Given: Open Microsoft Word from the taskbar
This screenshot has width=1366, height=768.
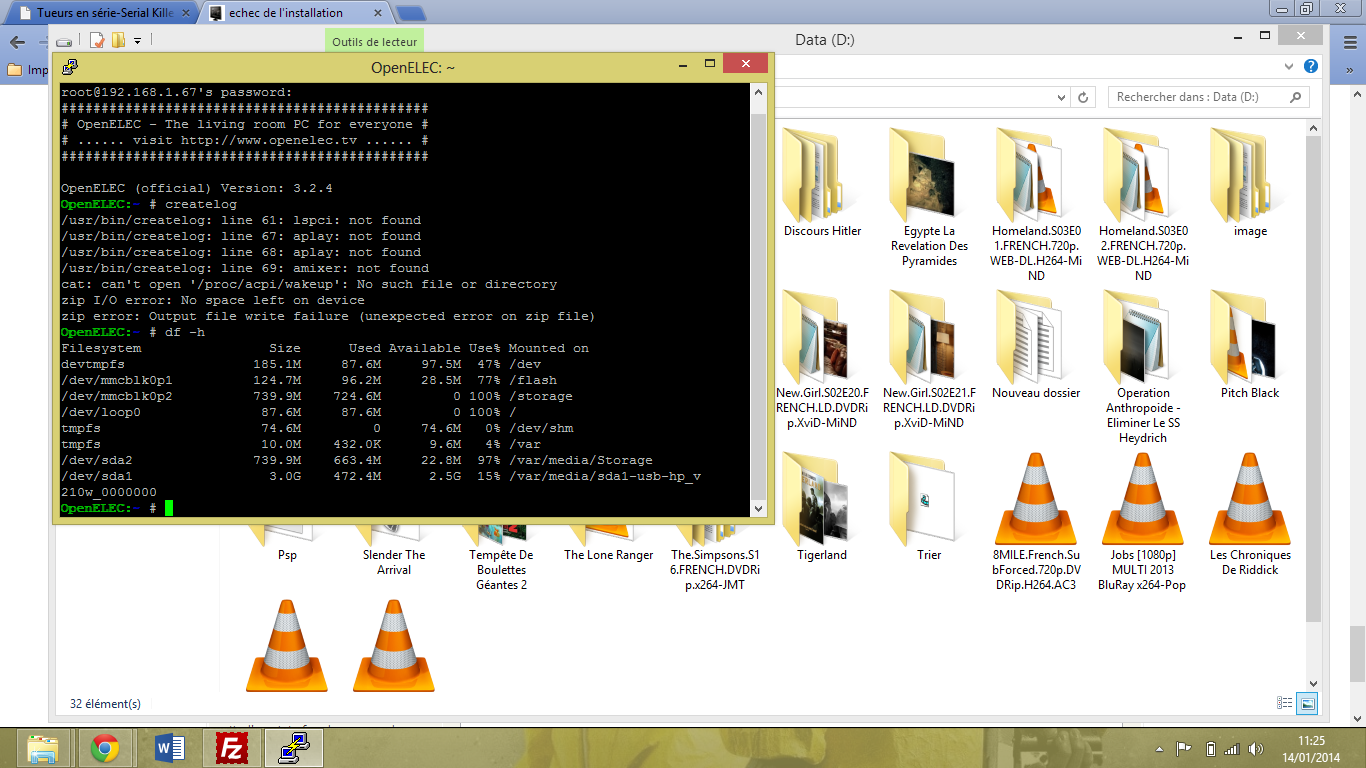Looking at the screenshot, I should [x=170, y=747].
